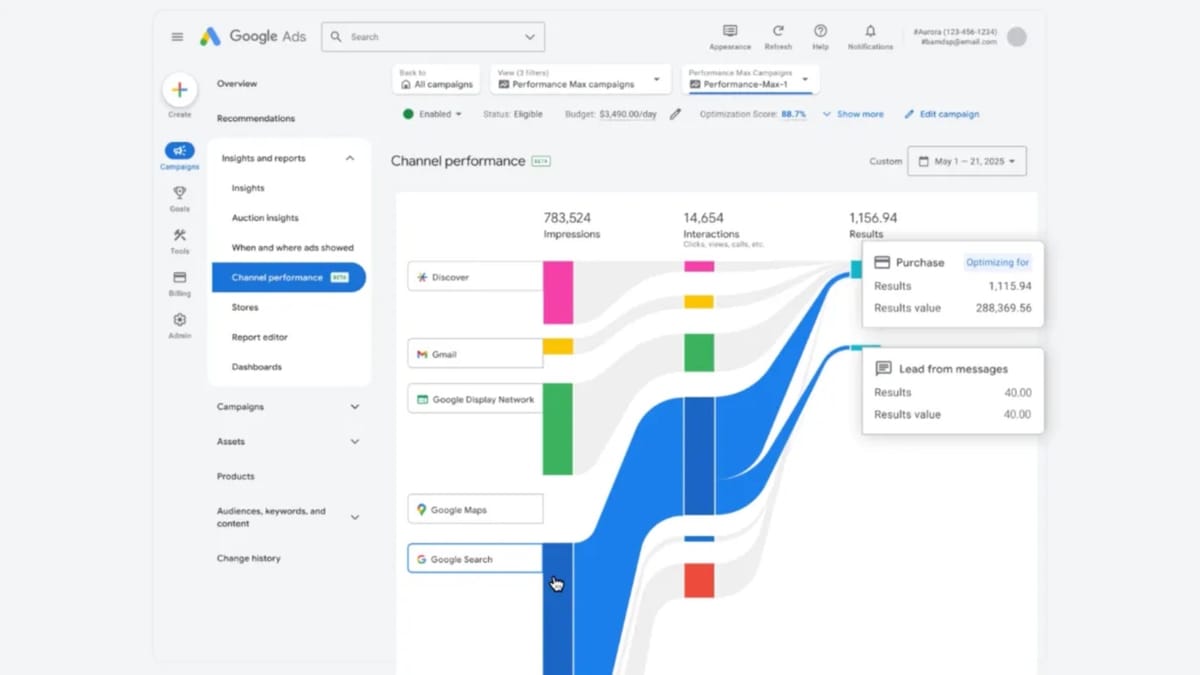The image size is (1200, 675).
Task: Open the Tools sidebar icon
Action: tap(179, 236)
